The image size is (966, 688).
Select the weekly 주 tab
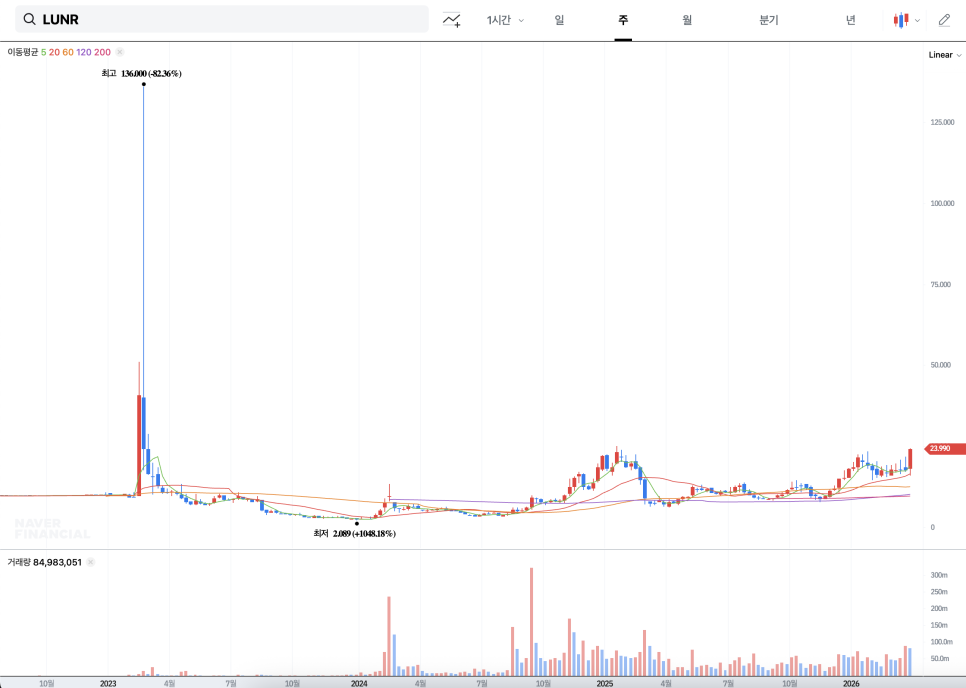(623, 20)
